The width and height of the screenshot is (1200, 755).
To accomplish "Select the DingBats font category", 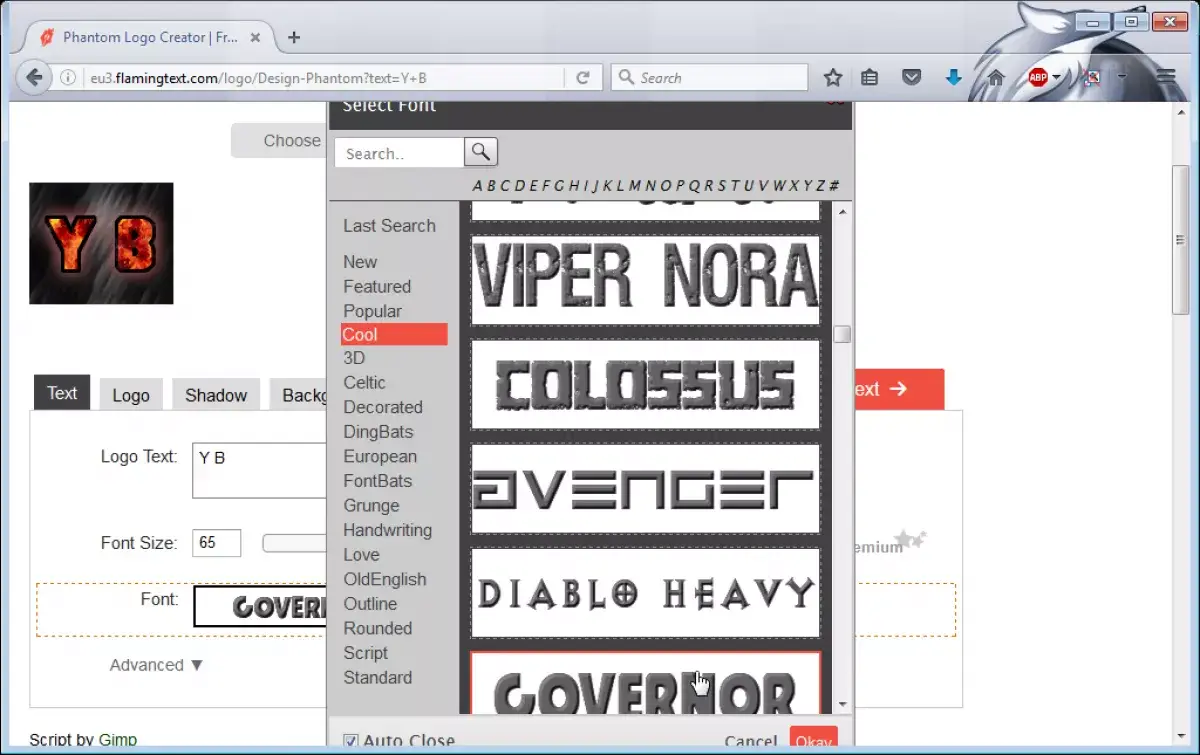I will click(x=378, y=432).
